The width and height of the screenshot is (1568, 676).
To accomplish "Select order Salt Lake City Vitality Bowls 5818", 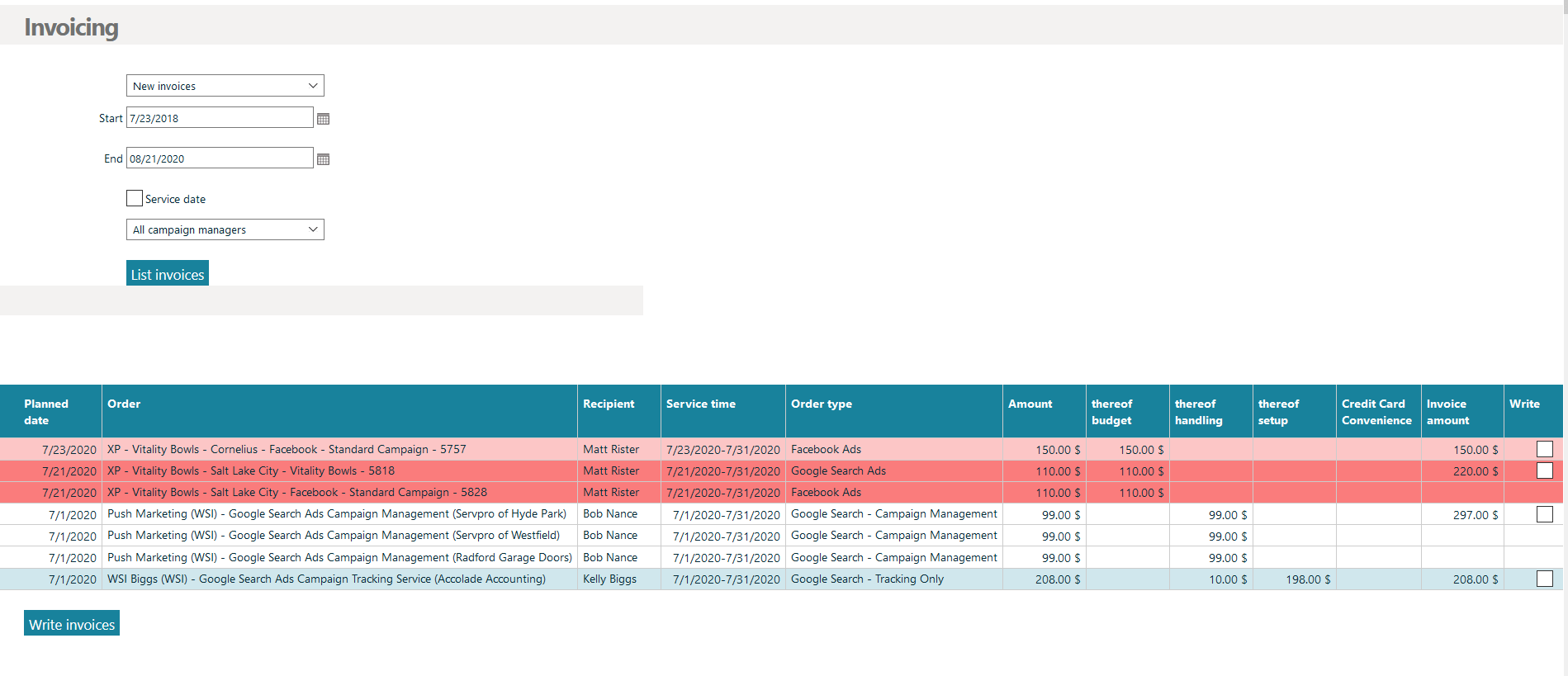I will point(251,470).
